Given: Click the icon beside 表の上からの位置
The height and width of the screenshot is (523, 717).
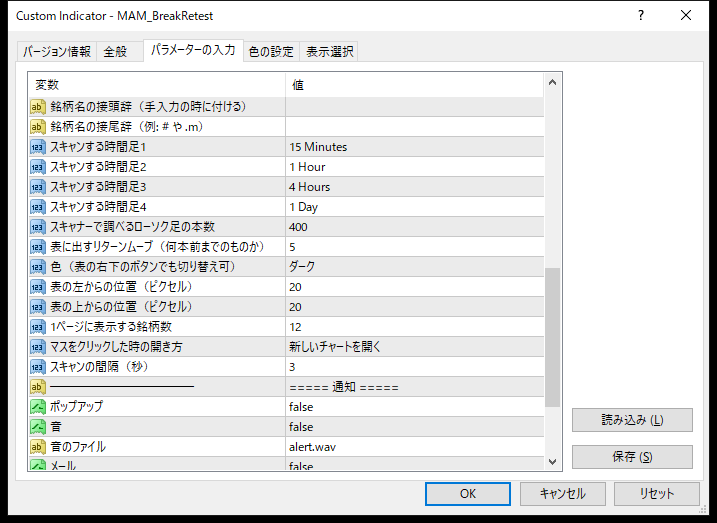Looking at the screenshot, I should tap(38, 307).
